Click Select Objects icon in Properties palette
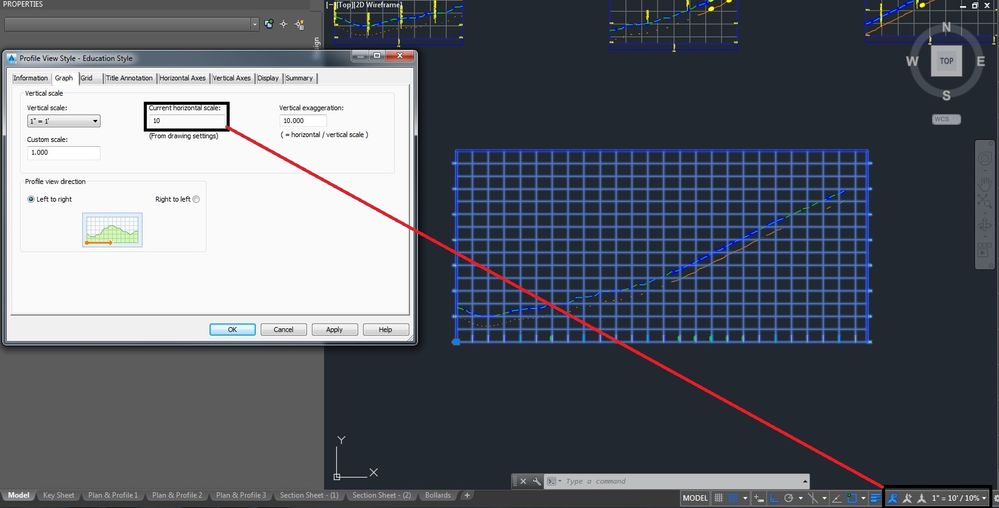The image size is (999, 508). (284, 24)
